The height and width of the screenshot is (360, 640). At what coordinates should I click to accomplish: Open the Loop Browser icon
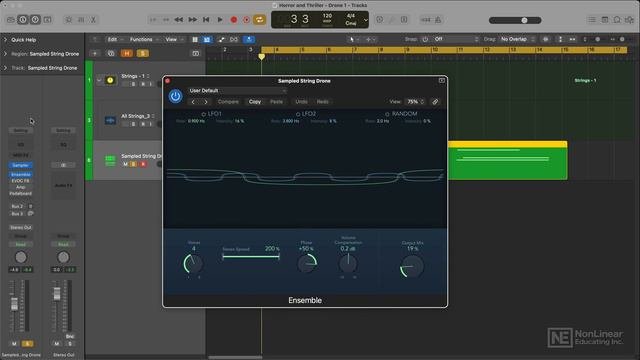pos(617,20)
